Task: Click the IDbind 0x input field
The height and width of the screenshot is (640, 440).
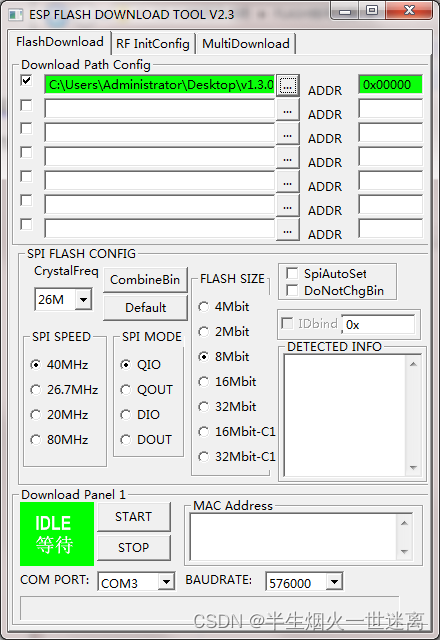Action: tap(378, 324)
